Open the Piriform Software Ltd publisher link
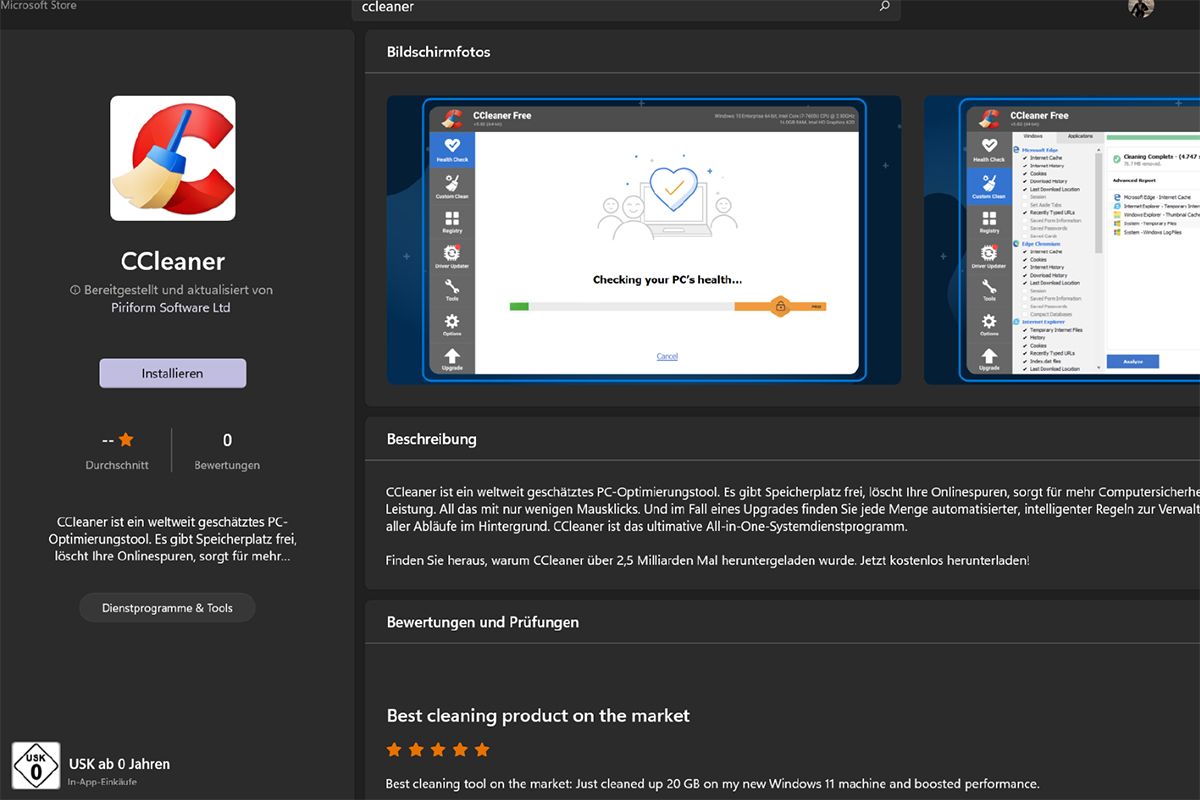The height and width of the screenshot is (800, 1200). click(x=171, y=308)
